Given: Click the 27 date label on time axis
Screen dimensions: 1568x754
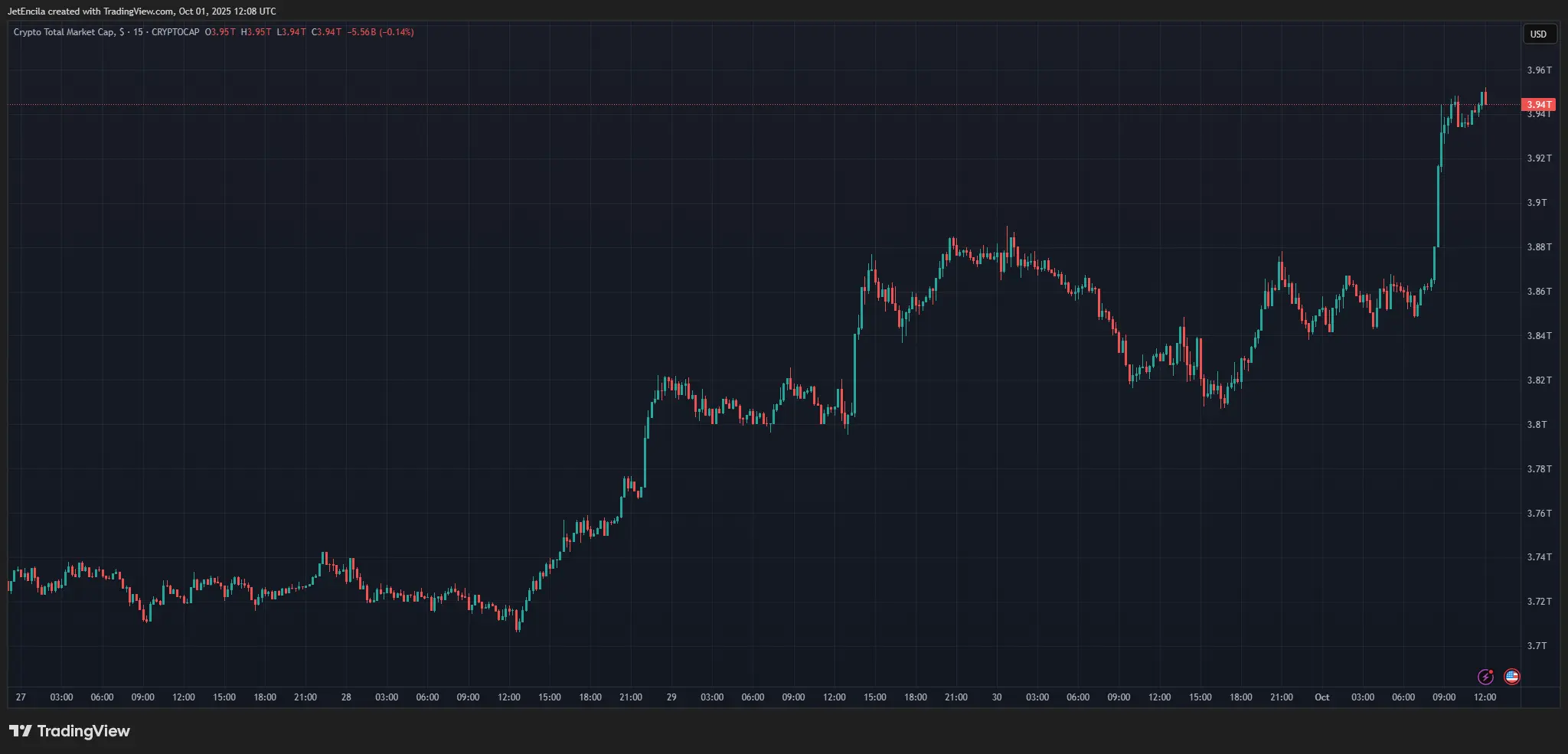Looking at the screenshot, I should [21, 697].
